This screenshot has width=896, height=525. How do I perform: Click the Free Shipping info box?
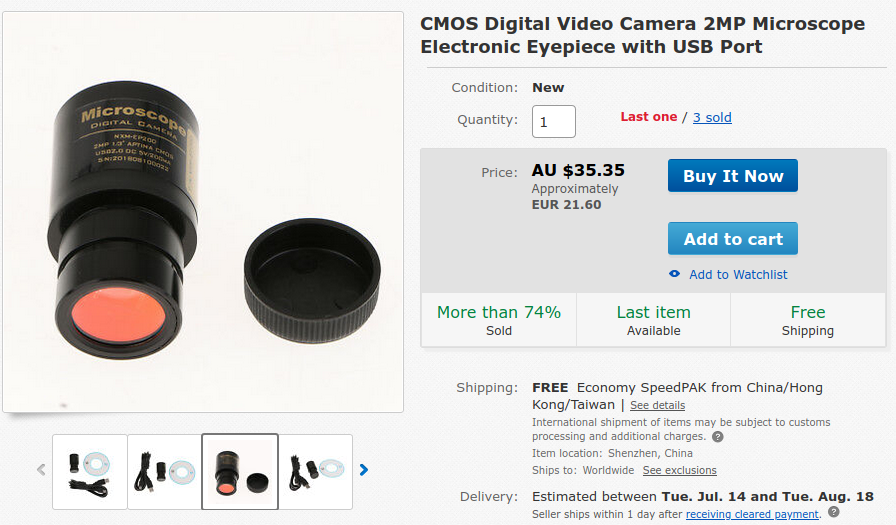pyautogui.click(x=807, y=320)
